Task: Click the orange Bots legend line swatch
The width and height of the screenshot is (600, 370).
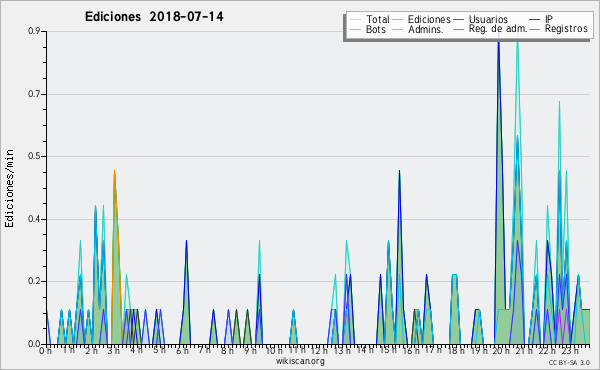Action: pyautogui.click(x=355, y=29)
